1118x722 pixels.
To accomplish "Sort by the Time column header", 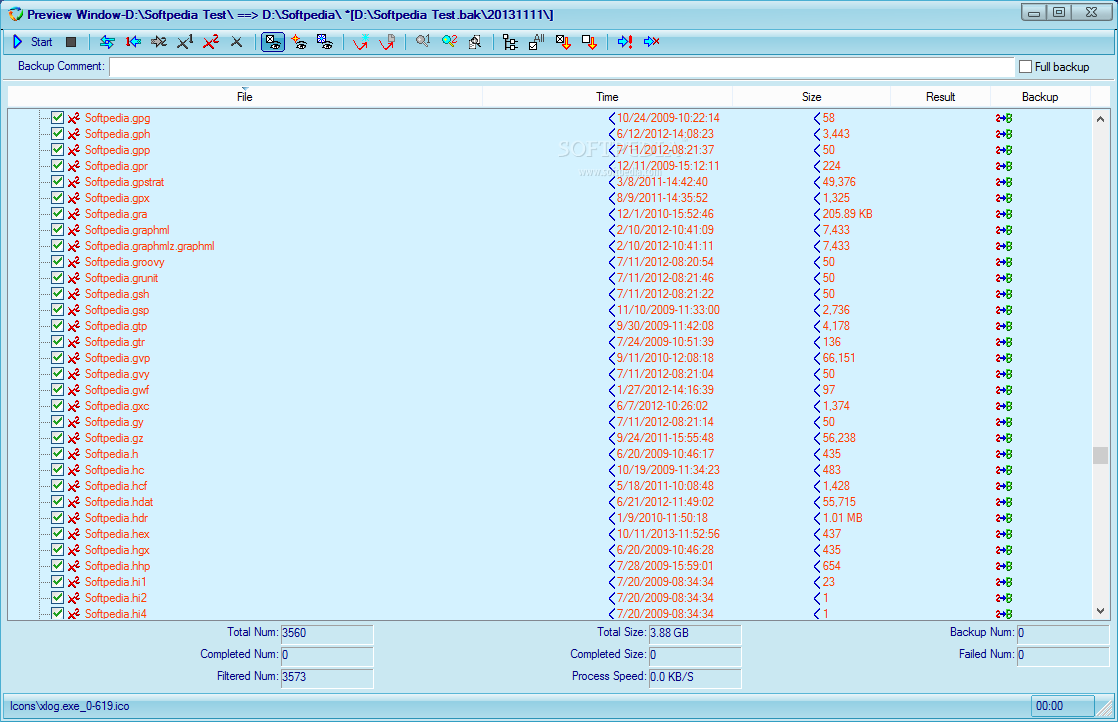I will [x=607, y=97].
